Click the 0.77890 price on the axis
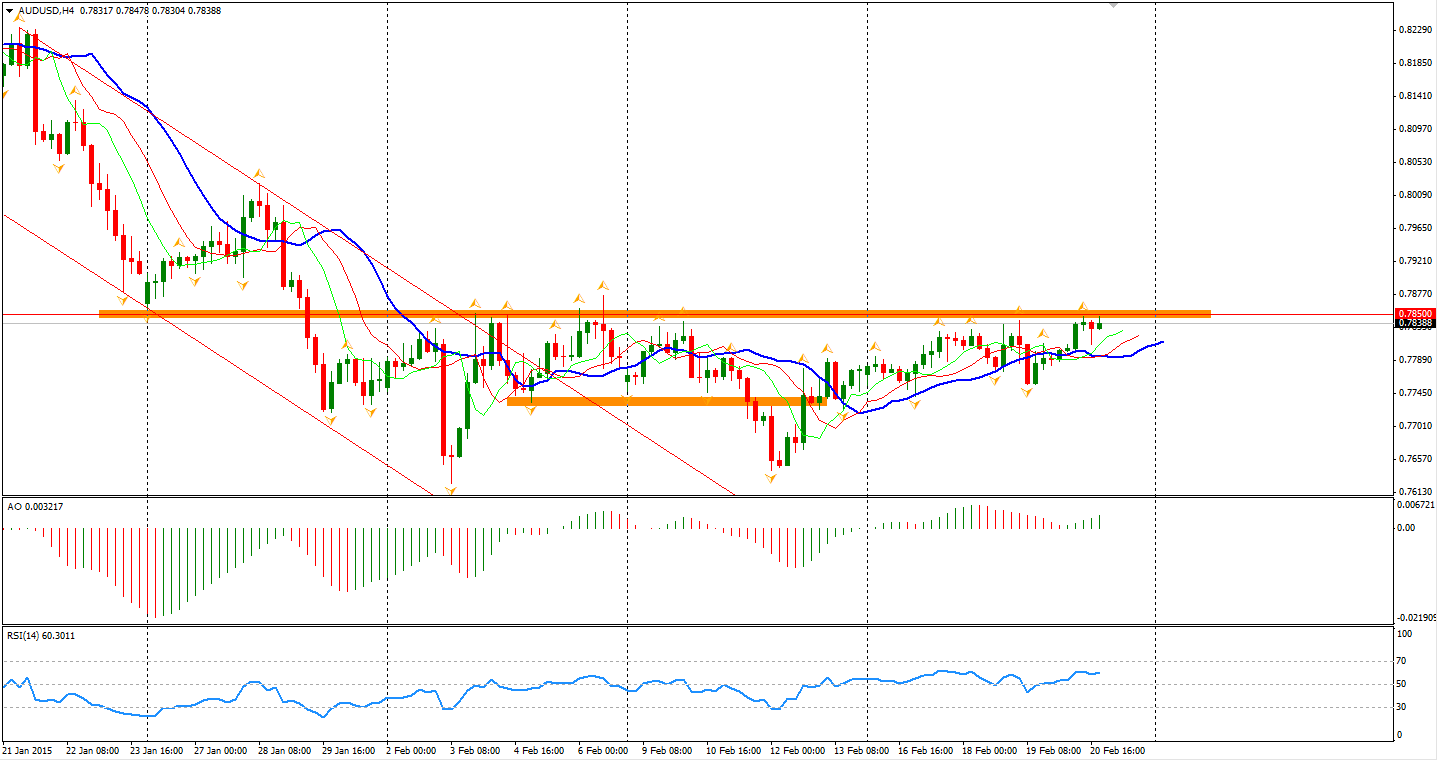This screenshot has height=761, width=1438. pyautogui.click(x=1414, y=360)
